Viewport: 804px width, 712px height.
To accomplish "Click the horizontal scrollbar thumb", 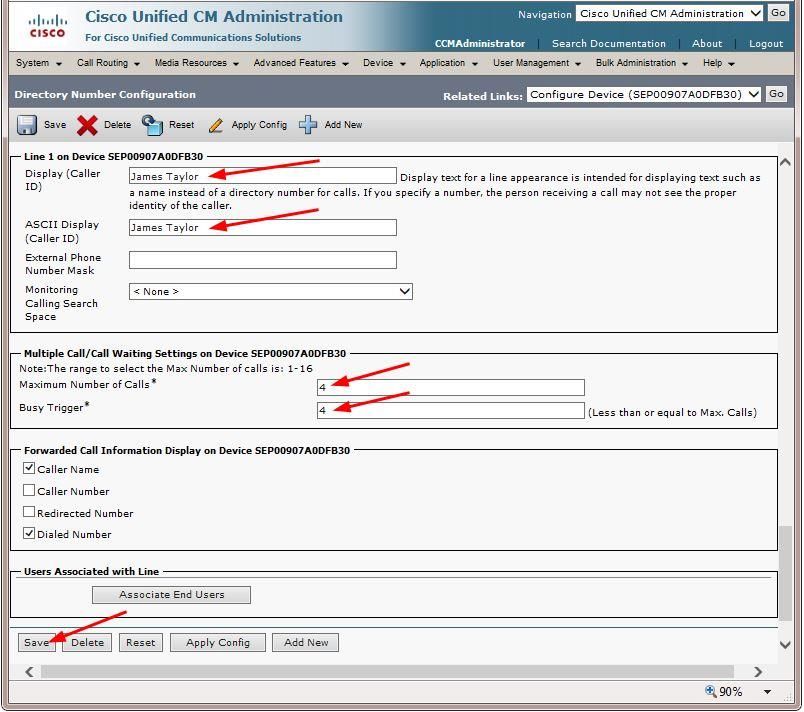I will click(387, 672).
